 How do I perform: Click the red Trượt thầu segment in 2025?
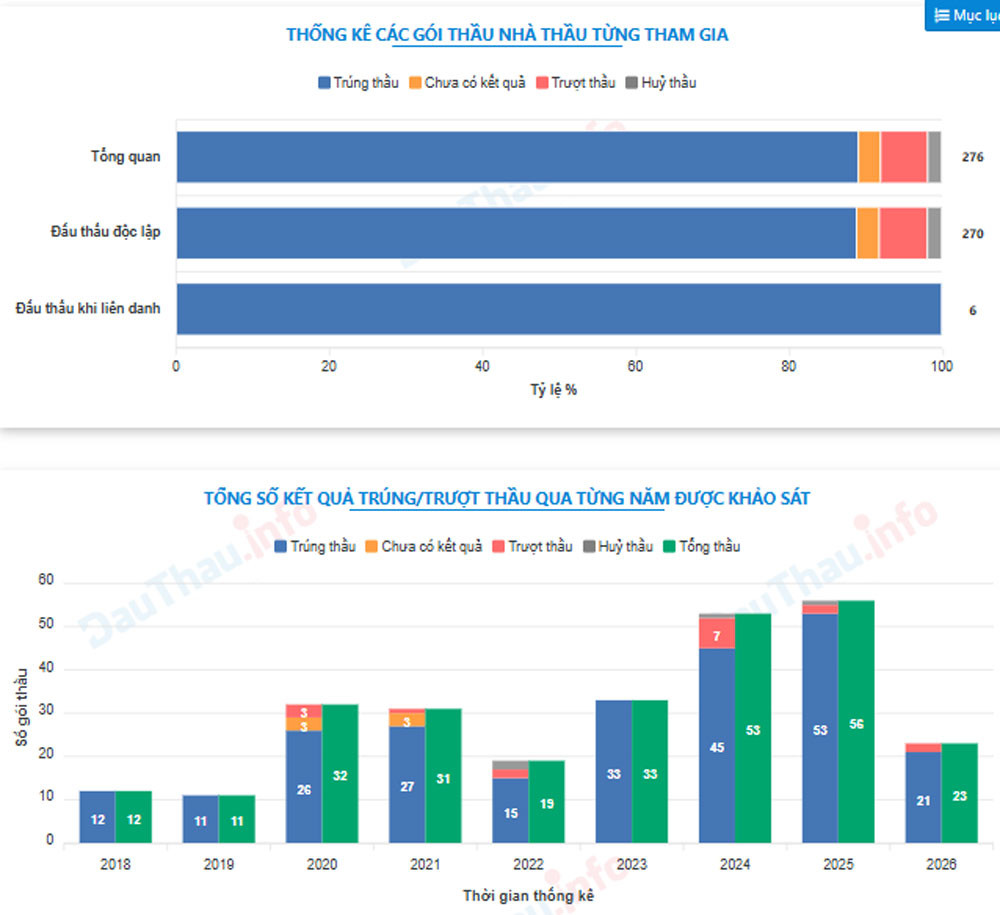[820, 610]
